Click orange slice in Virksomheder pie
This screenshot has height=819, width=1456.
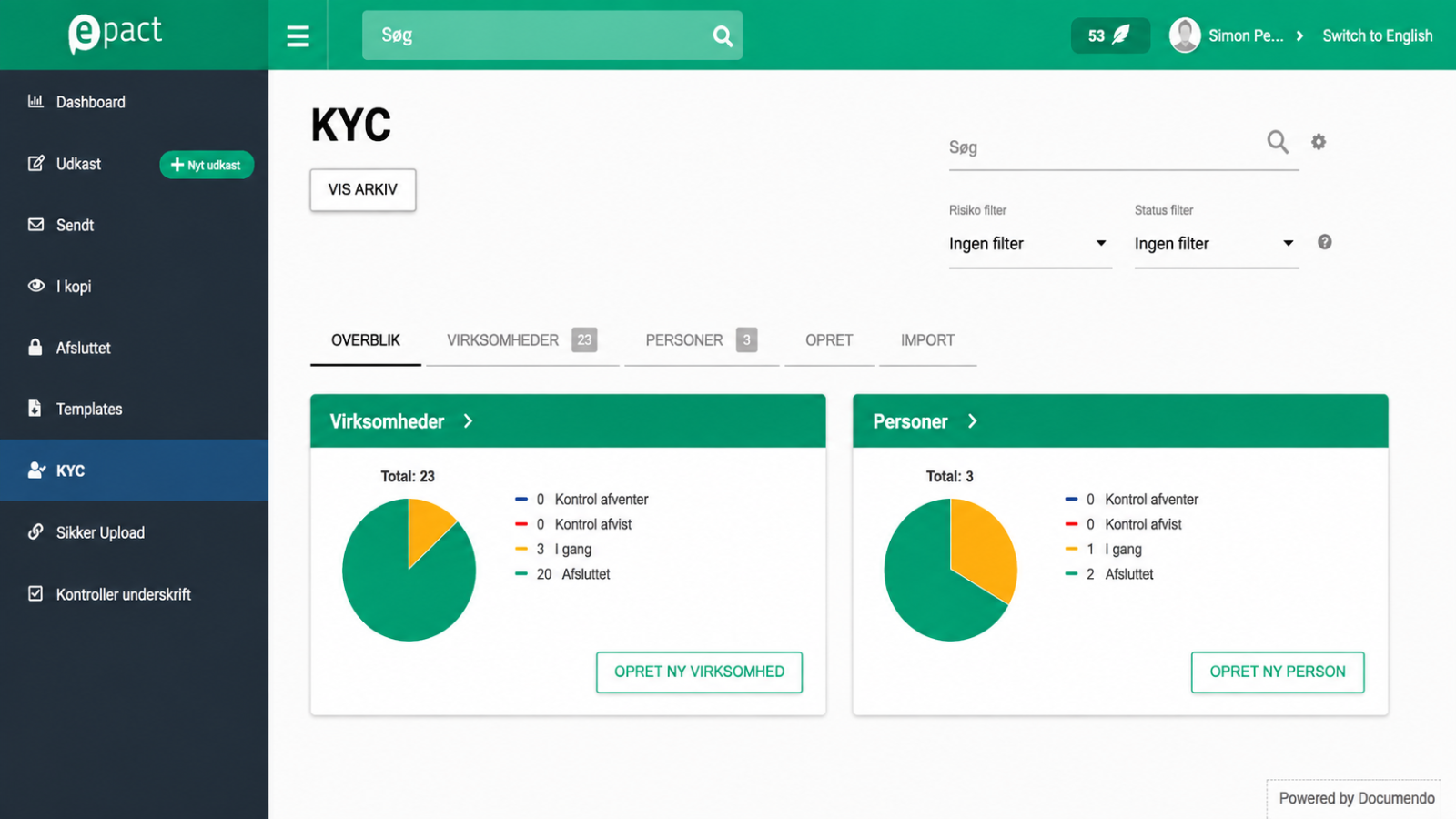428,526
